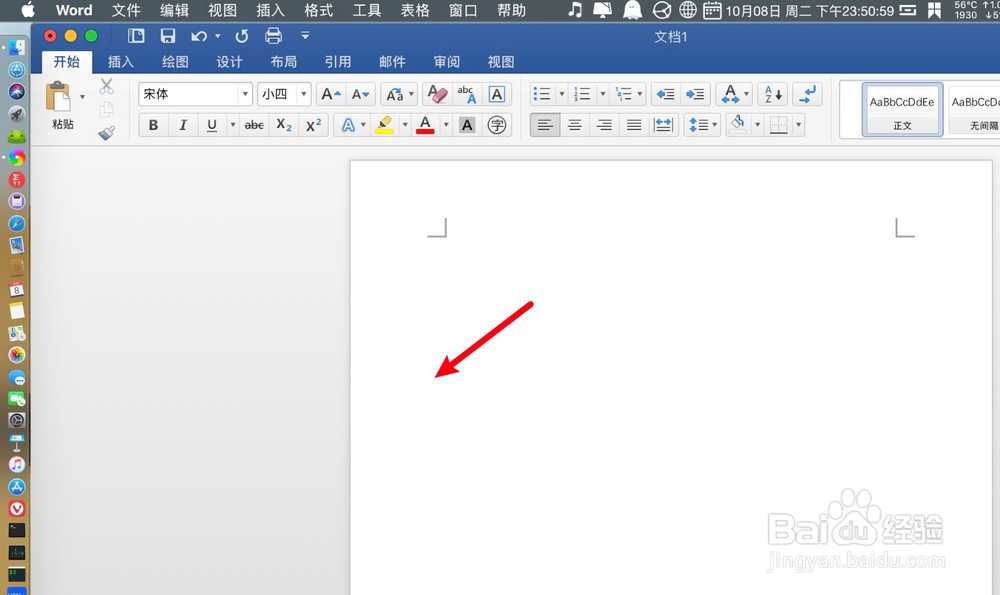
Task: Select the 正文 style
Action: coord(902,109)
